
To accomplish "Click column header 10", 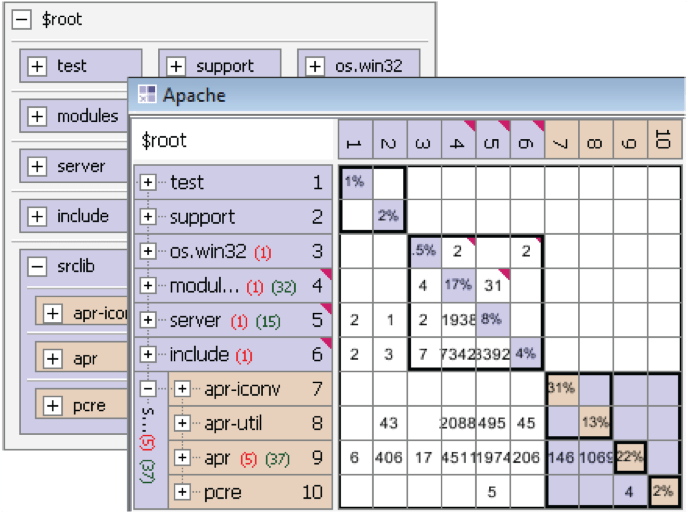I will click(663, 144).
